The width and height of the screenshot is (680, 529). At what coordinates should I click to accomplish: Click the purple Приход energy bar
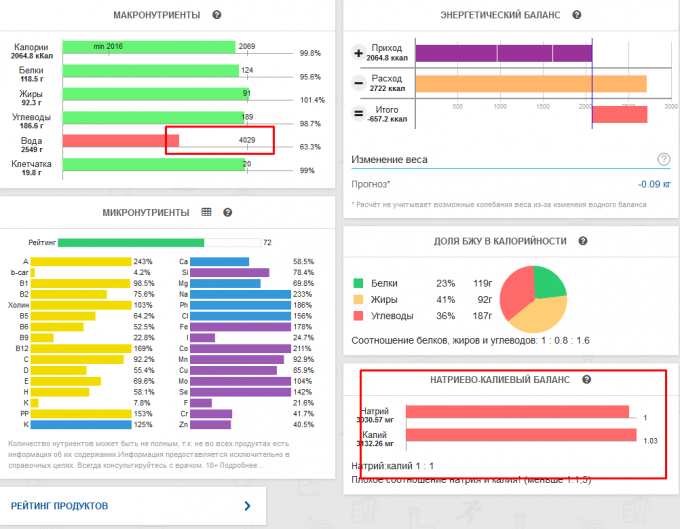503,53
